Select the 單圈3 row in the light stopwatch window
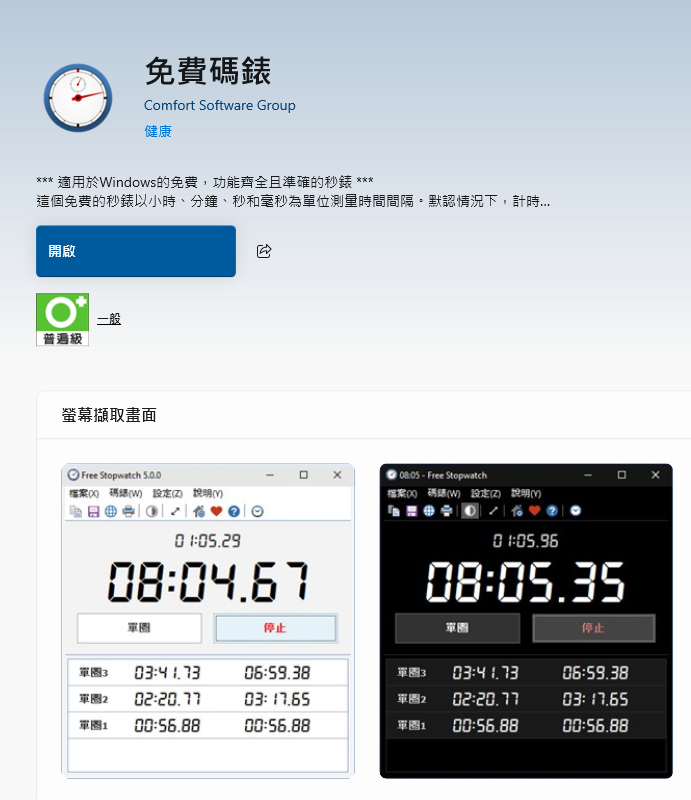 point(208,672)
